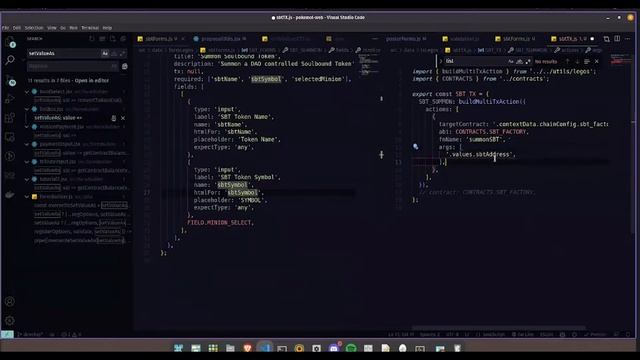Image resolution: width=640 pixels, height=360 pixels.
Task: Go to next match in find widget
Action: tap(577, 61)
